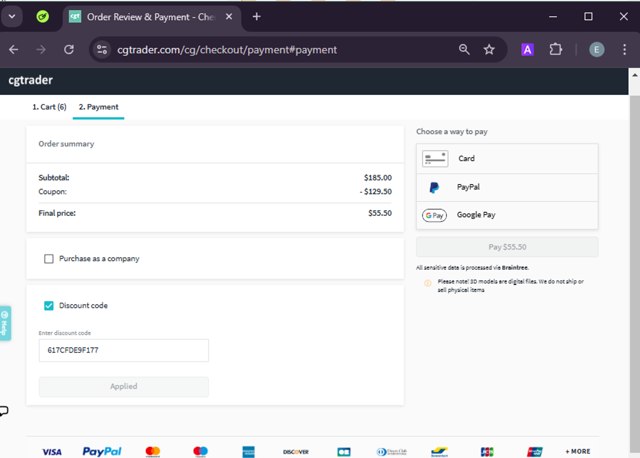This screenshot has height=458, width=640.
Task: Click the discount code input field
Action: (x=123, y=350)
